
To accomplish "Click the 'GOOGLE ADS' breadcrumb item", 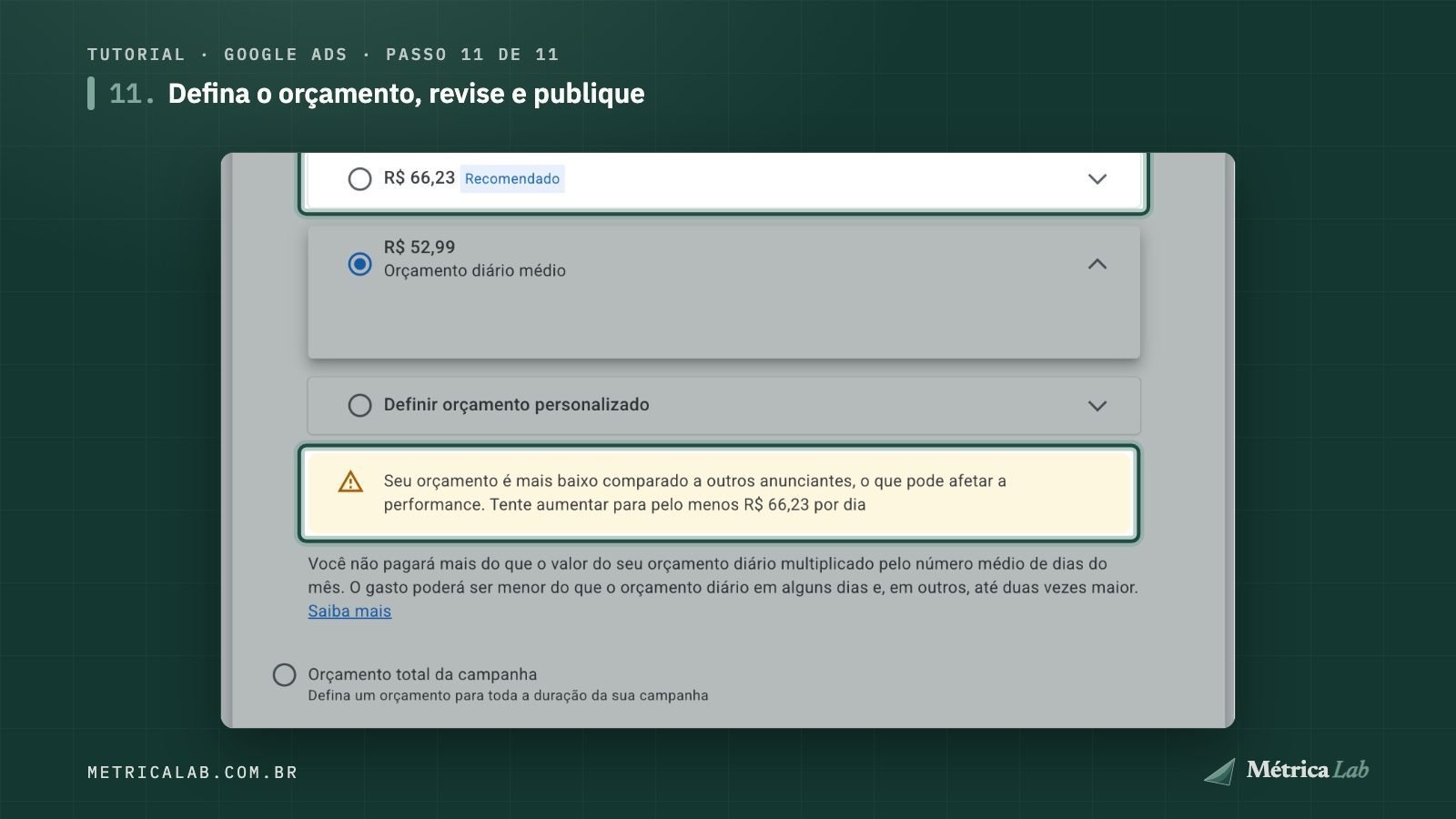I will (286, 55).
